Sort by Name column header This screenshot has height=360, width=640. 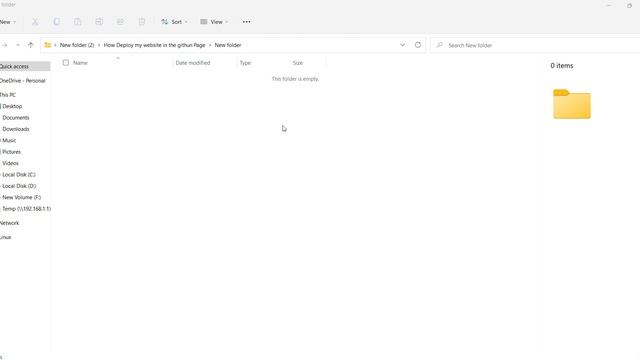[x=80, y=63]
